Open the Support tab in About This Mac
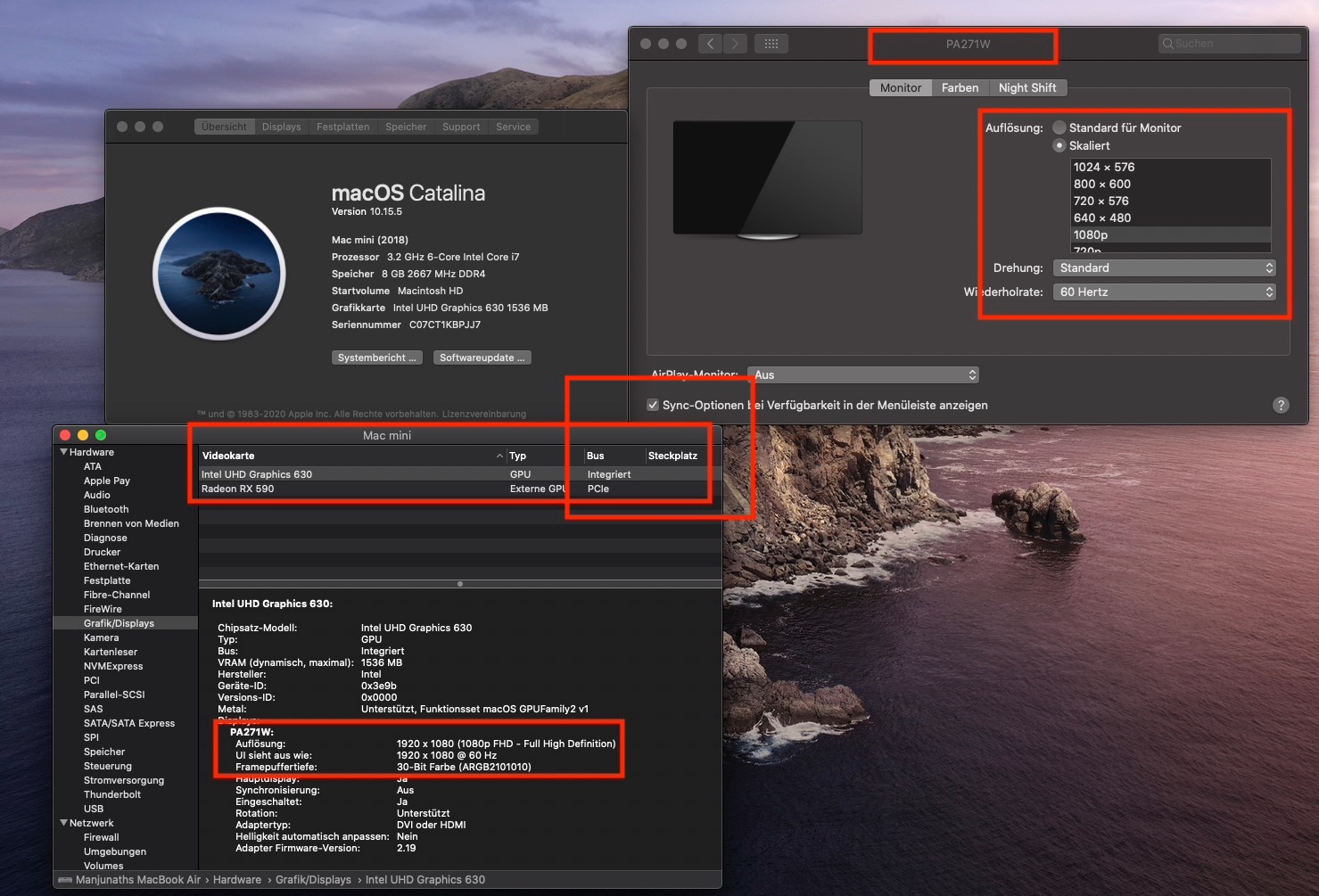The height and width of the screenshot is (896, 1319). coord(461,127)
